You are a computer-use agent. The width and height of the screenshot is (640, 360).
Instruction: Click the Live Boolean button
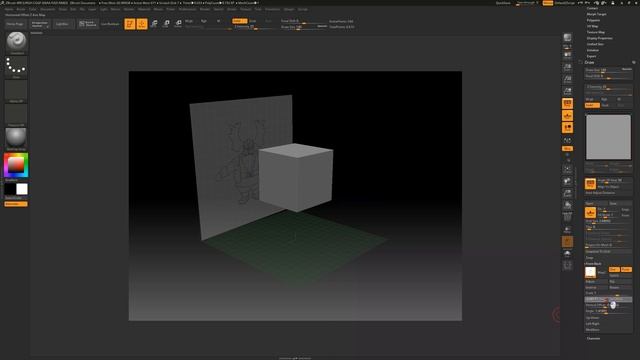click(110, 24)
